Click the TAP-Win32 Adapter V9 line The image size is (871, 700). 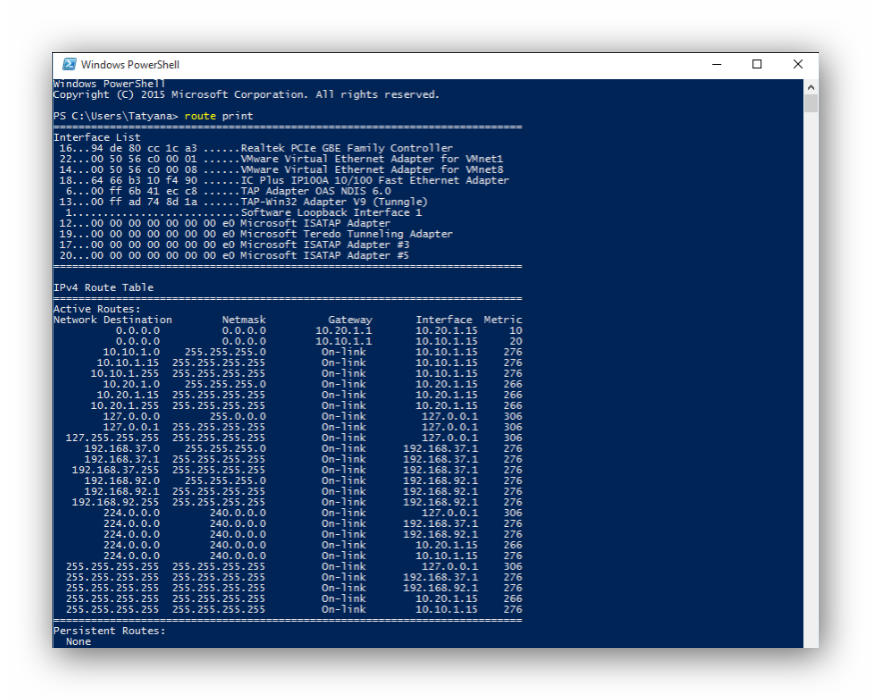point(243,202)
